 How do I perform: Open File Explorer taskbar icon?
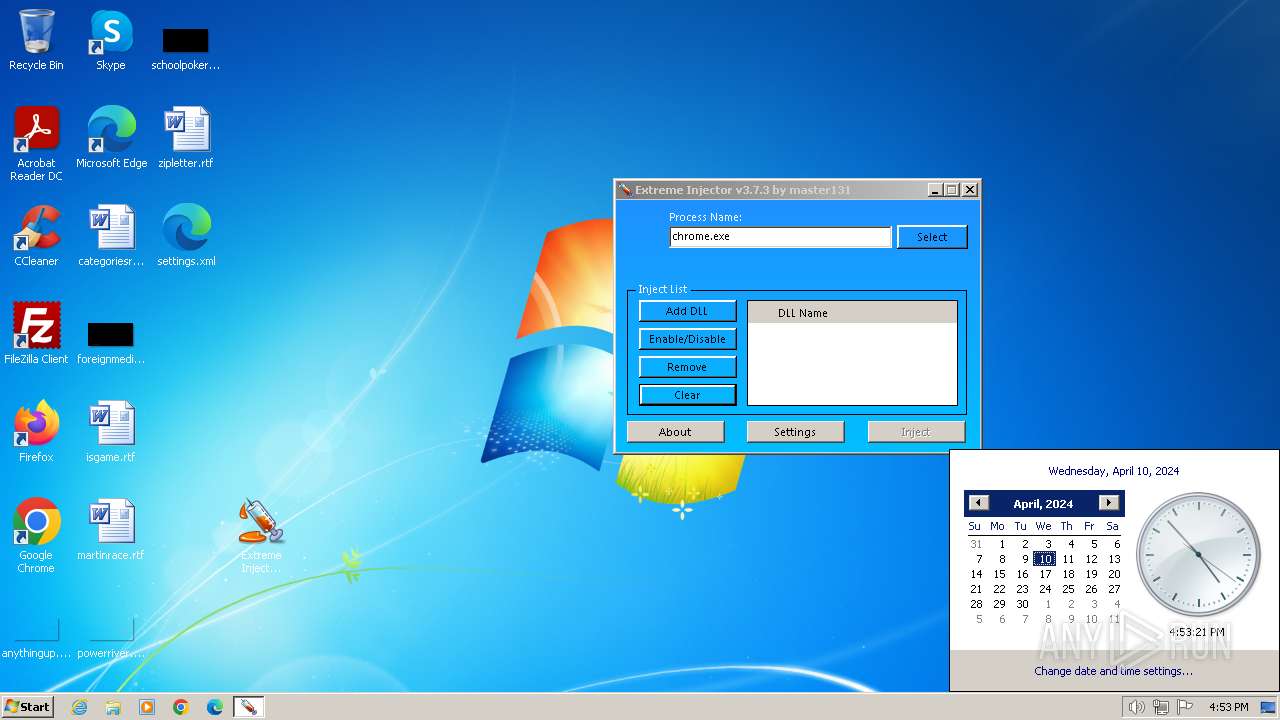pos(113,707)
